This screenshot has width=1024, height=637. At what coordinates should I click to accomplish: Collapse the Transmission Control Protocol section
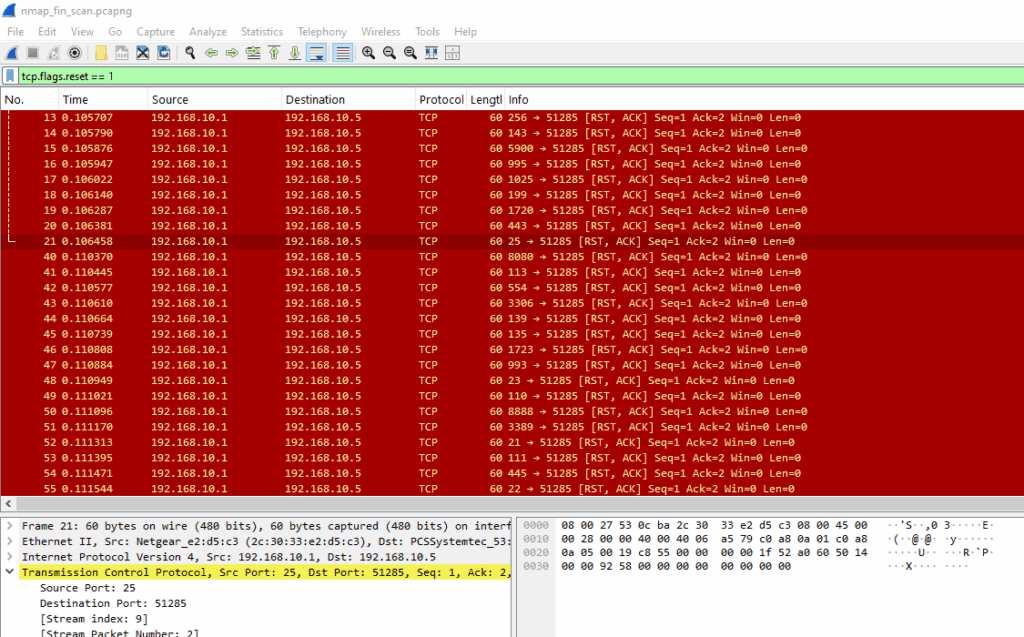[x=10, y=572]
